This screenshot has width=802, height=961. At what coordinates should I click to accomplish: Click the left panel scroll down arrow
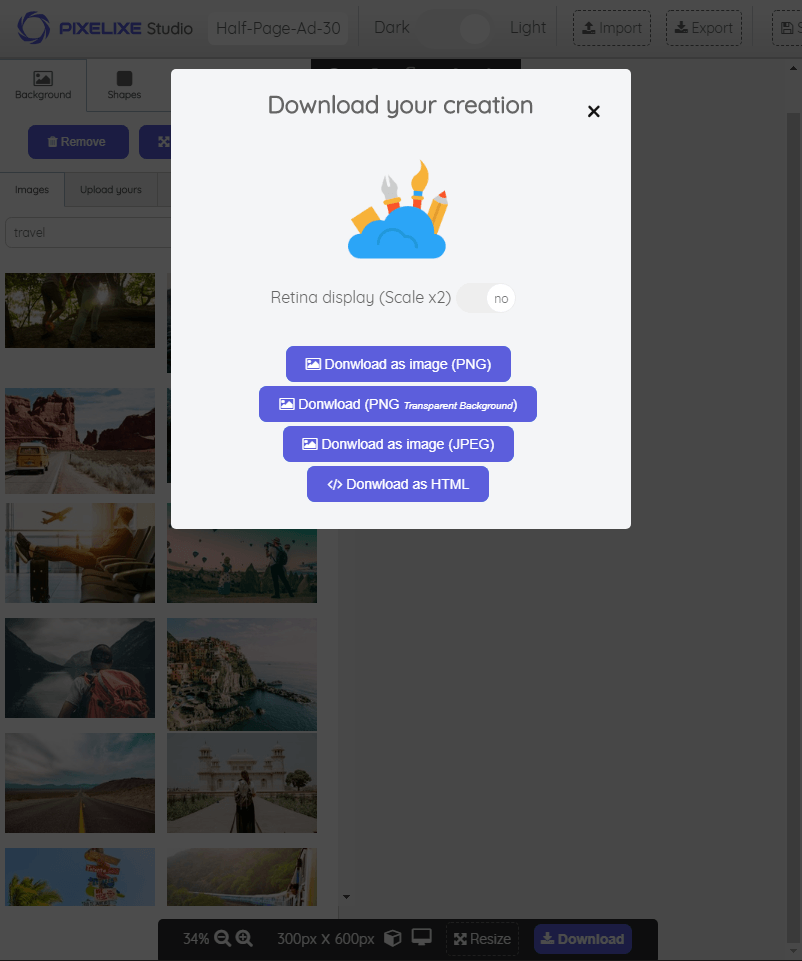[346, 897]
